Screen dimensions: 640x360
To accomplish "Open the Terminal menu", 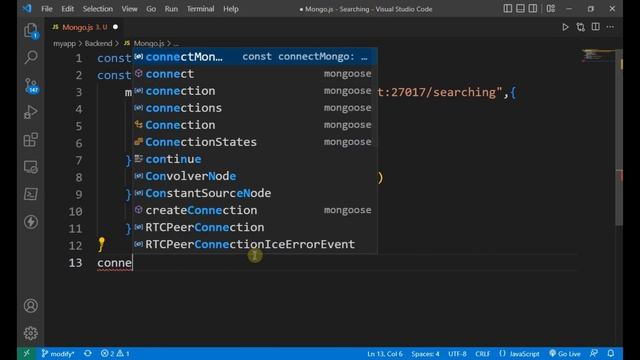I will (x=200, y=9).
